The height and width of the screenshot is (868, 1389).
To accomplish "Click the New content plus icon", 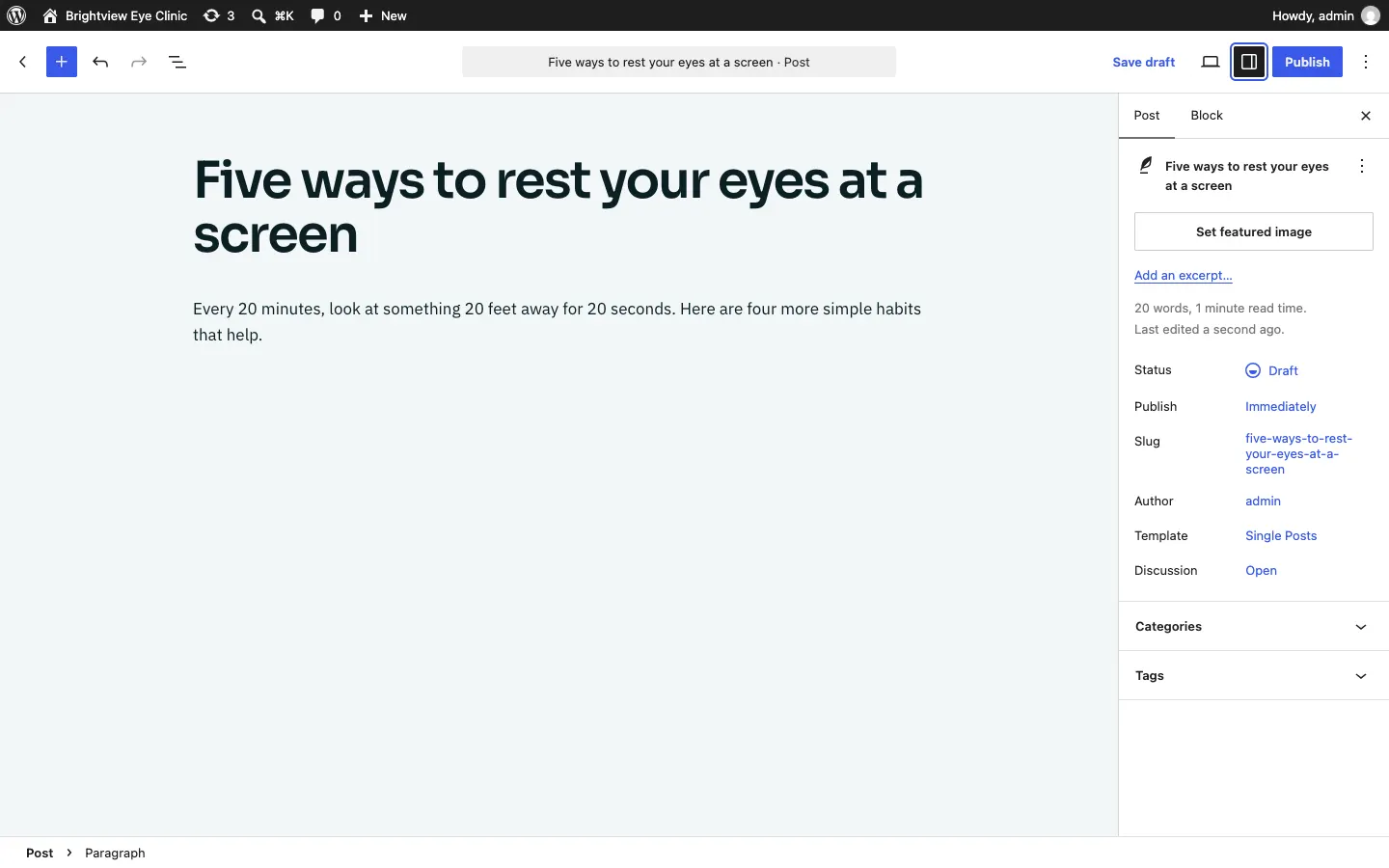I will pos(366,15).
